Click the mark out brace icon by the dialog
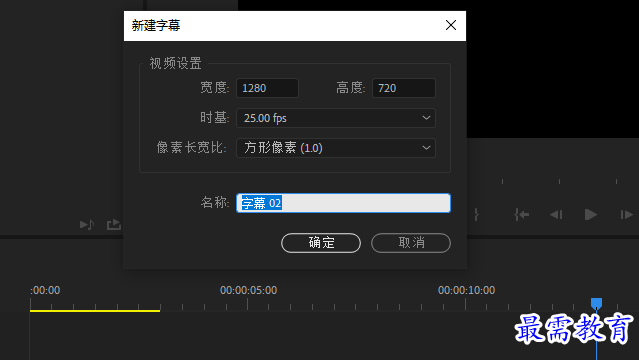The image size is (639, 360). pos(476,214)
